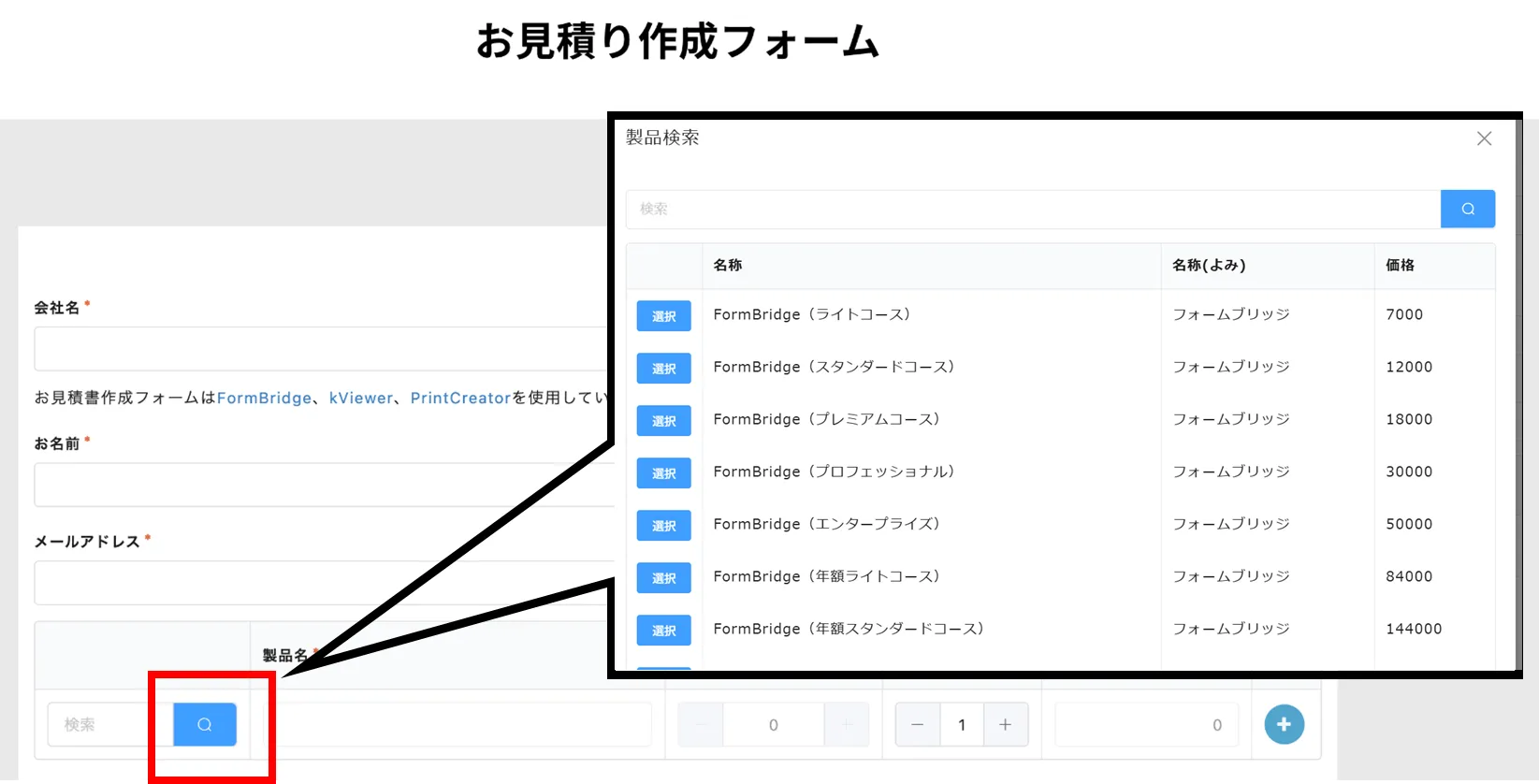The image size is (1539, 784).
Task: Increase quantity with the plus next to 1
Action: [1006, 725]
